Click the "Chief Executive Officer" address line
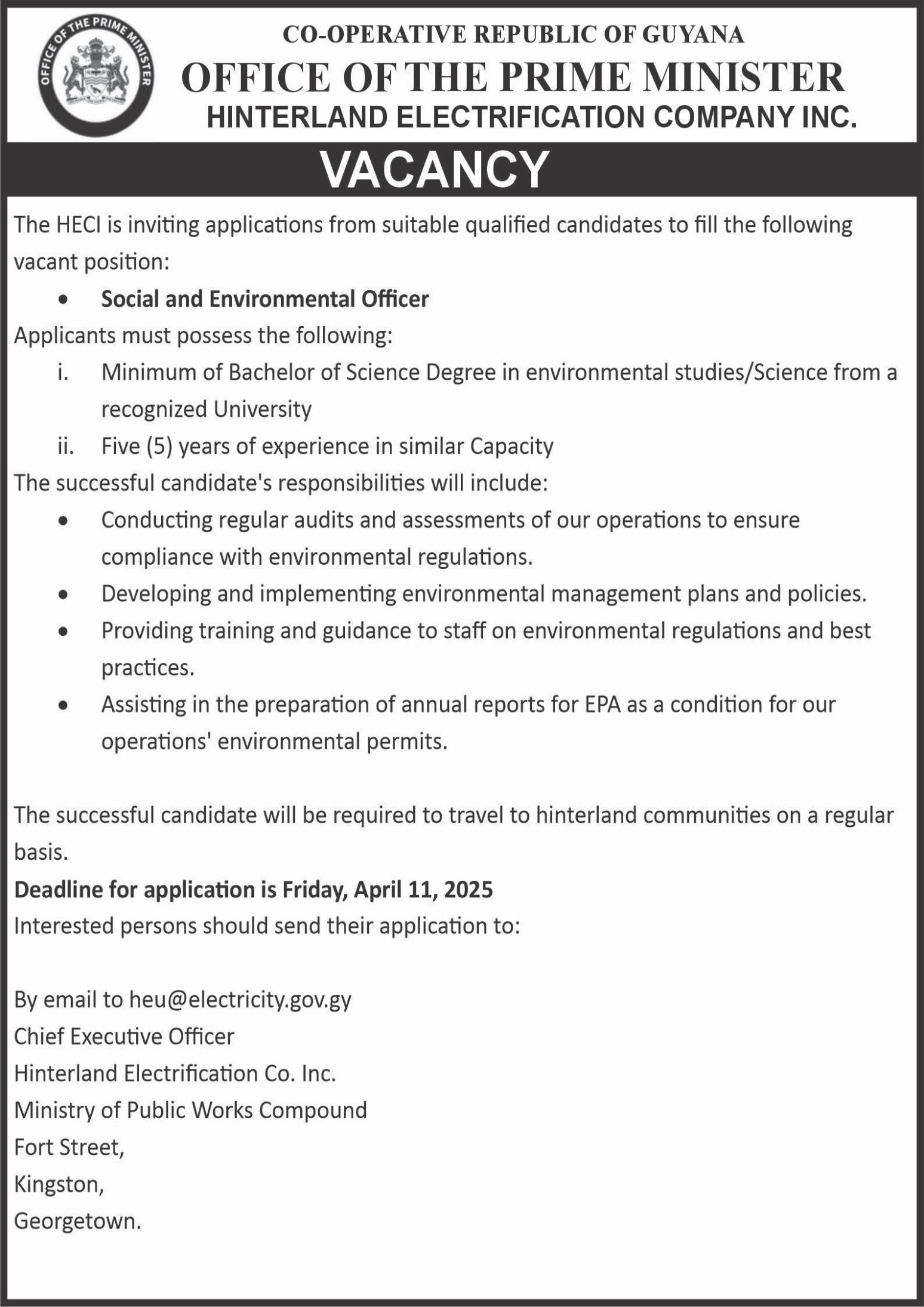 124,1037
